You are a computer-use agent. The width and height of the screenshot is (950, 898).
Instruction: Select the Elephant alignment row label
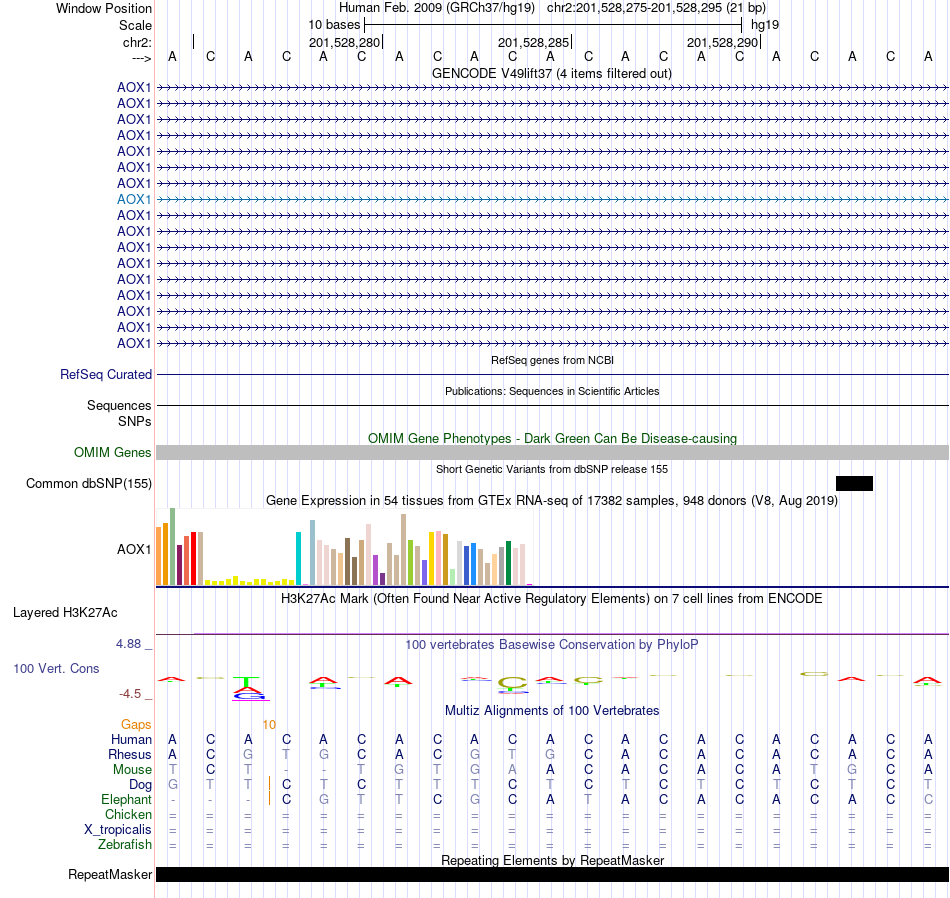coord(127,800)
